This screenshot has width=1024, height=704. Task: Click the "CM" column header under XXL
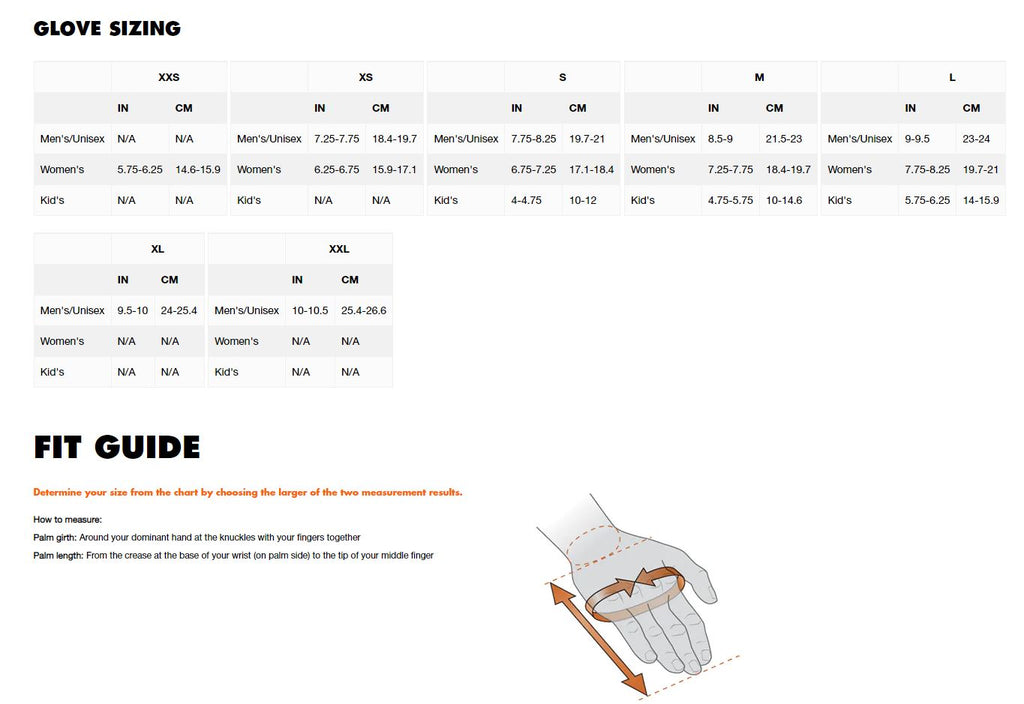[350, 280]
